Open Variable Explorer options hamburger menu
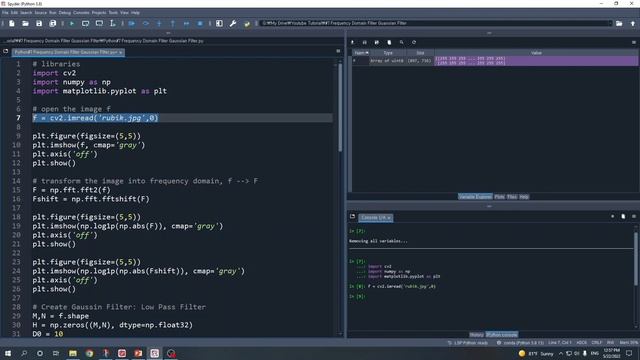 pyautogui.click(x=633, y=42)
